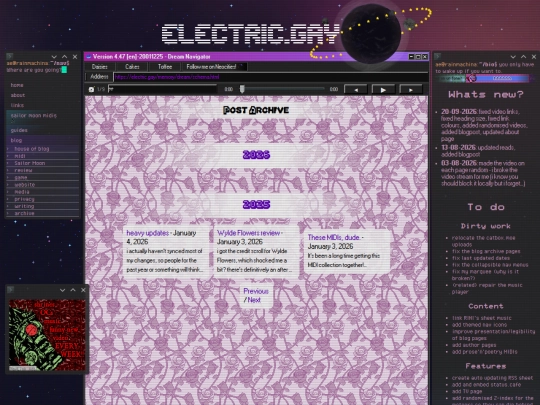Click the 2026 year heading
540x405 pixels.
[x=256, y=155]
